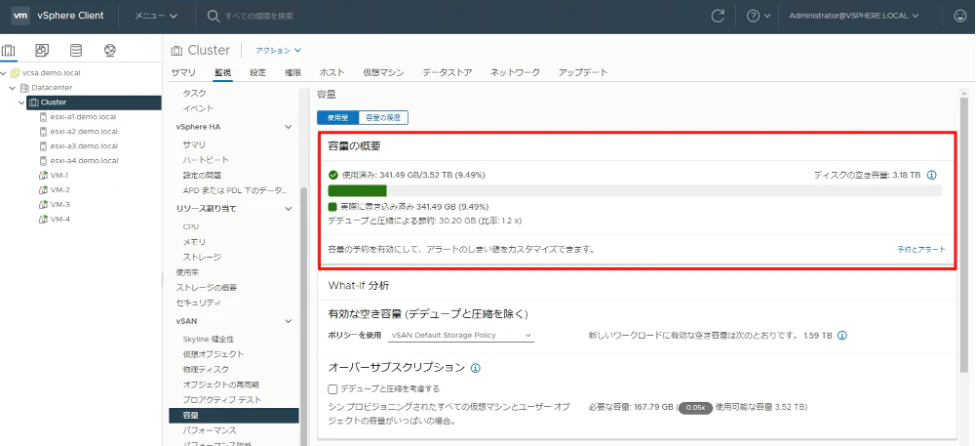
Task: Collapse the vSphere HA section
Action: [x=288, y=127]
